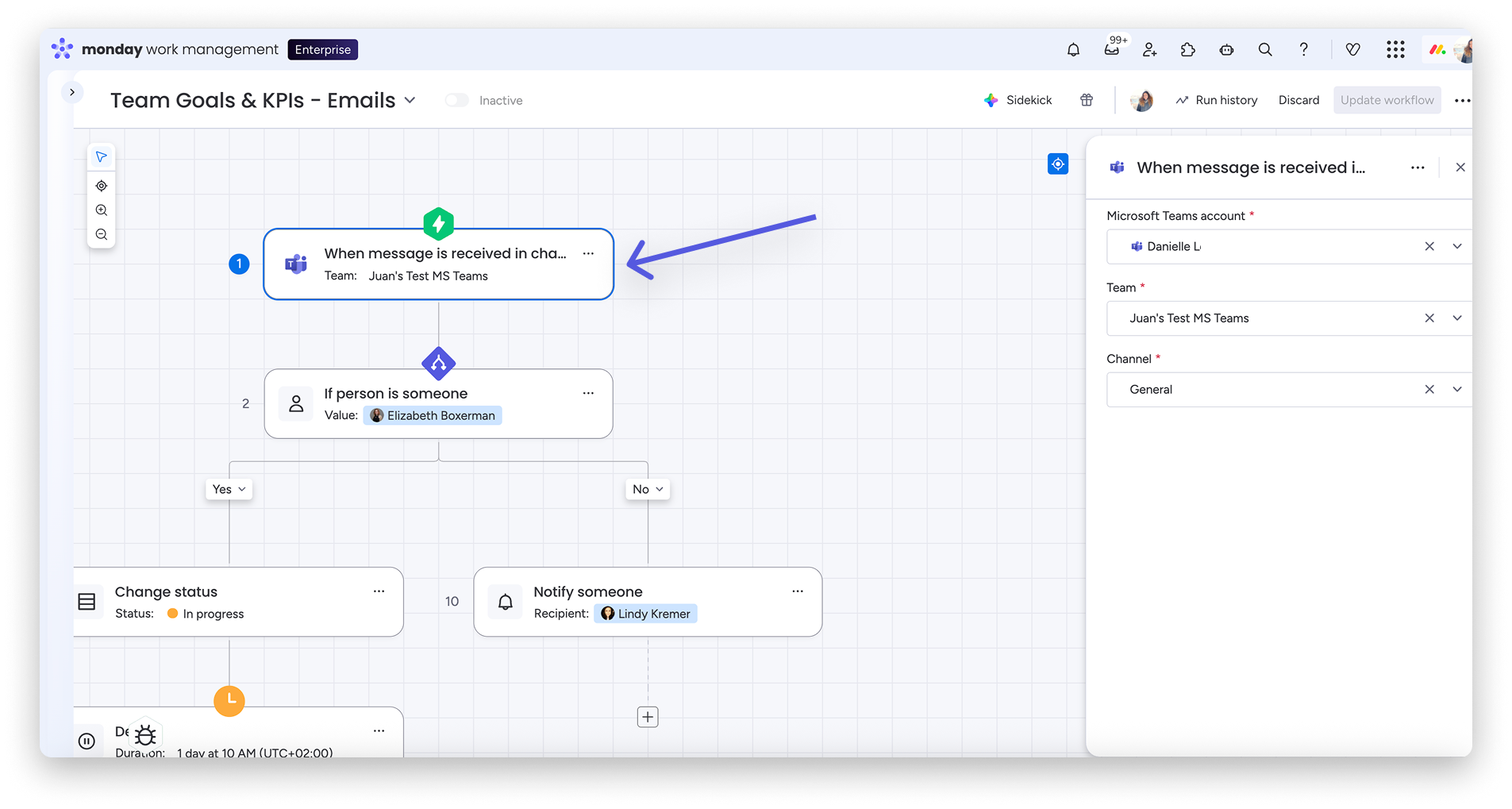Open the Yes branch dropdown

tap(229, 489)
